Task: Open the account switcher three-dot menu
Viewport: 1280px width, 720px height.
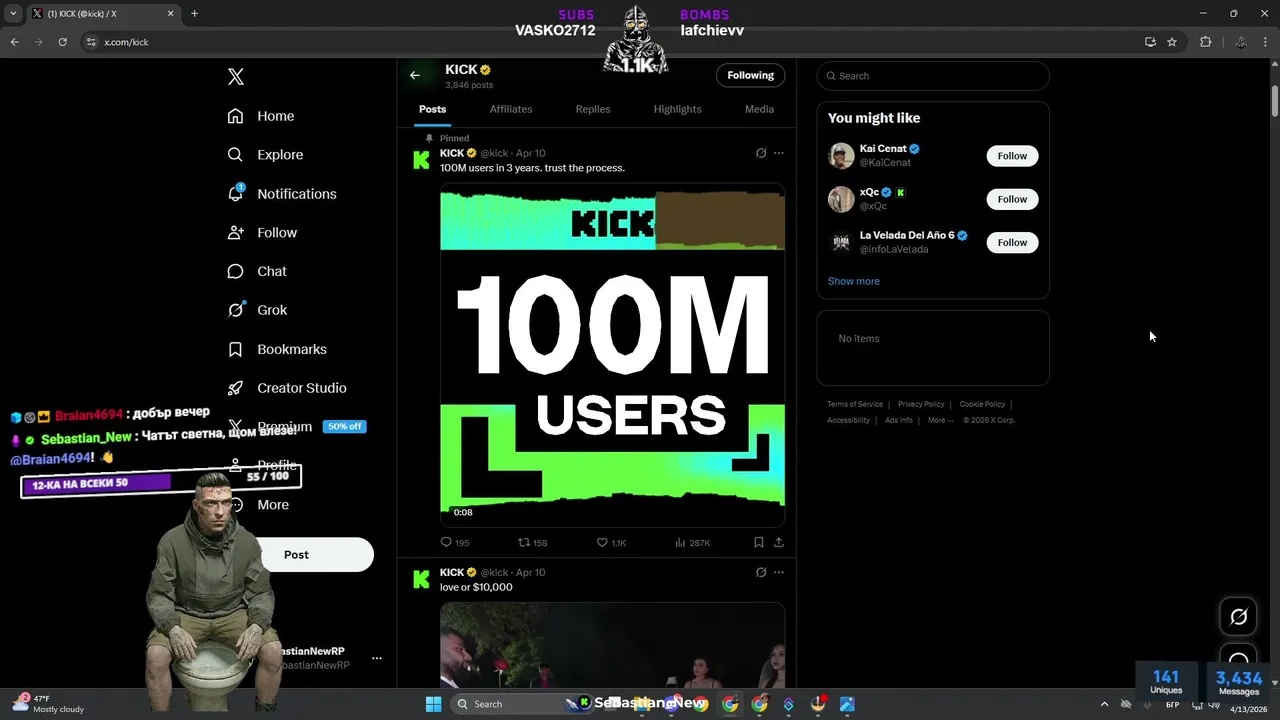Action: tap(377, 658)
